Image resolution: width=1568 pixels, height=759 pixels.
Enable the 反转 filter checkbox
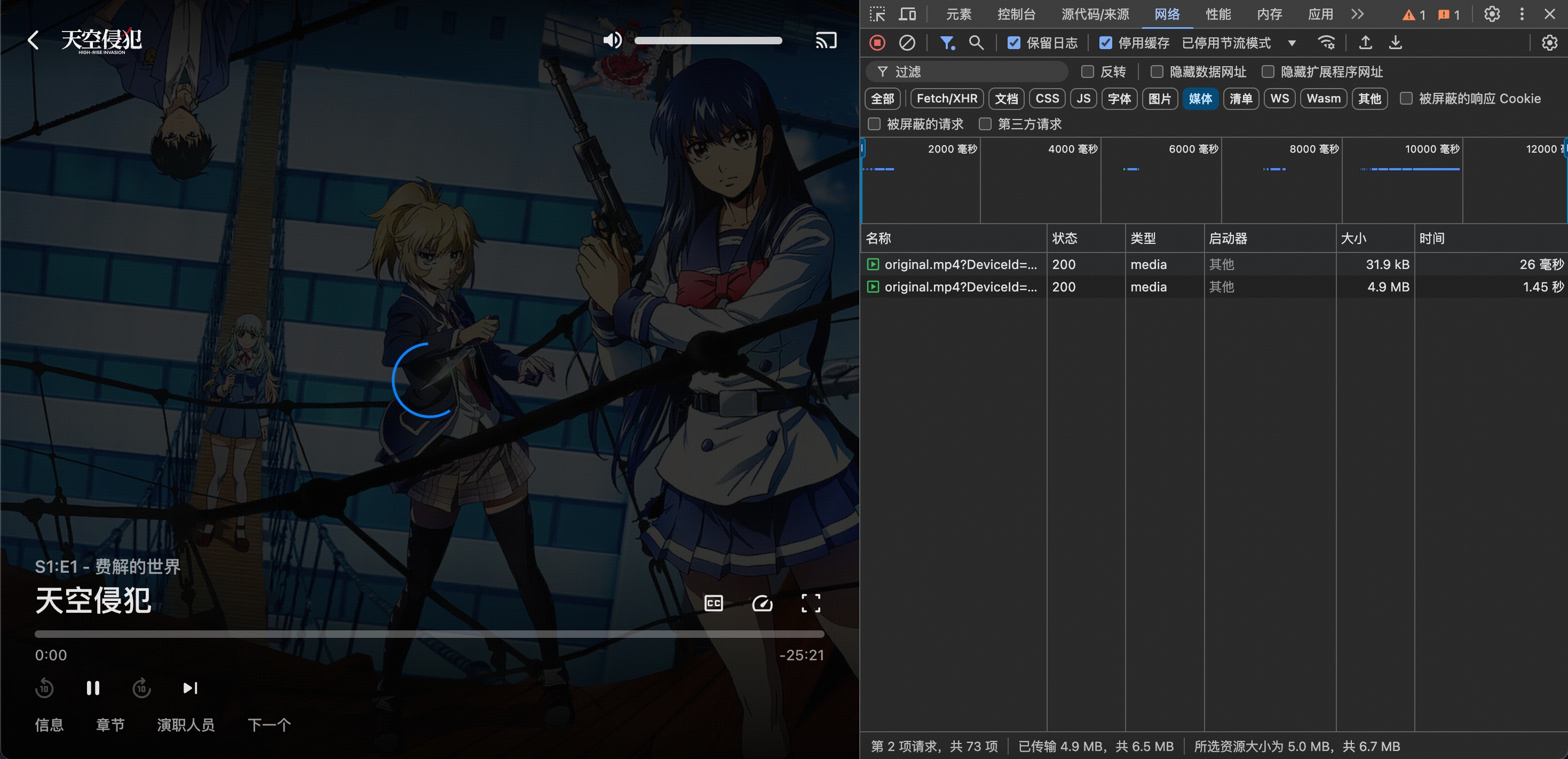[1087, 72]
